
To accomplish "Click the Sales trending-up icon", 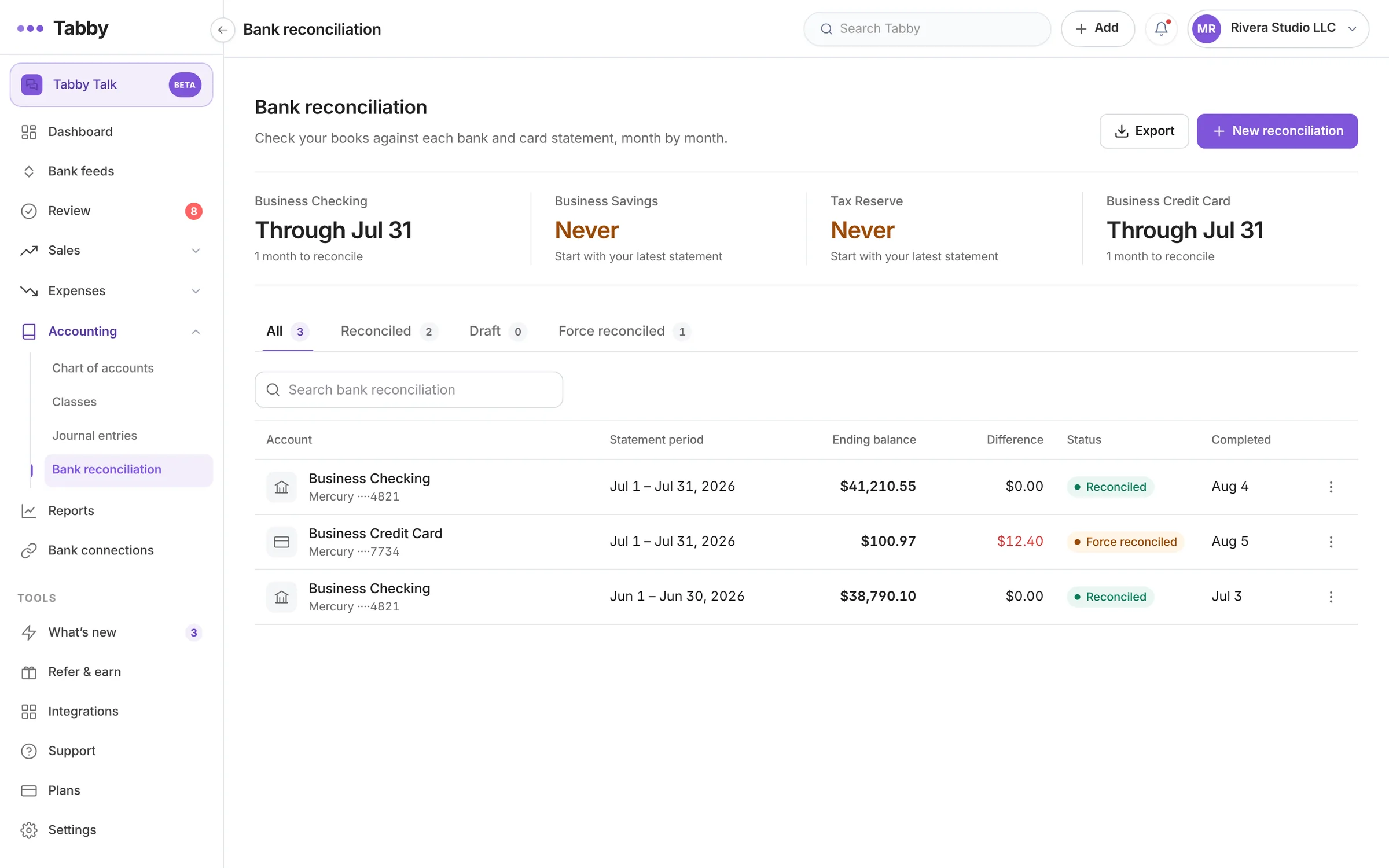I will 29,251.
